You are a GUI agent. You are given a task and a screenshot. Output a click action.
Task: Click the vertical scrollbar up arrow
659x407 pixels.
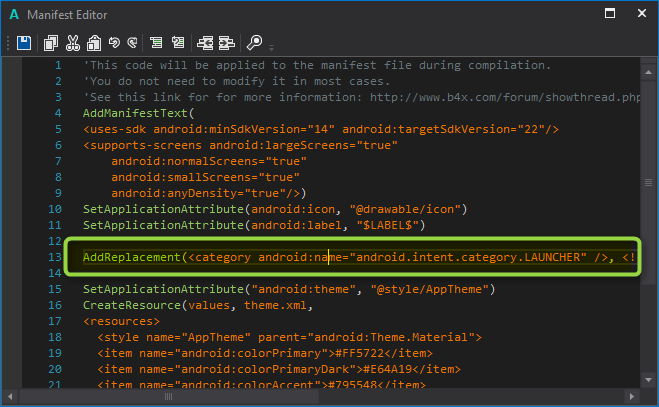pyautogui.click(x=648, y=72)
